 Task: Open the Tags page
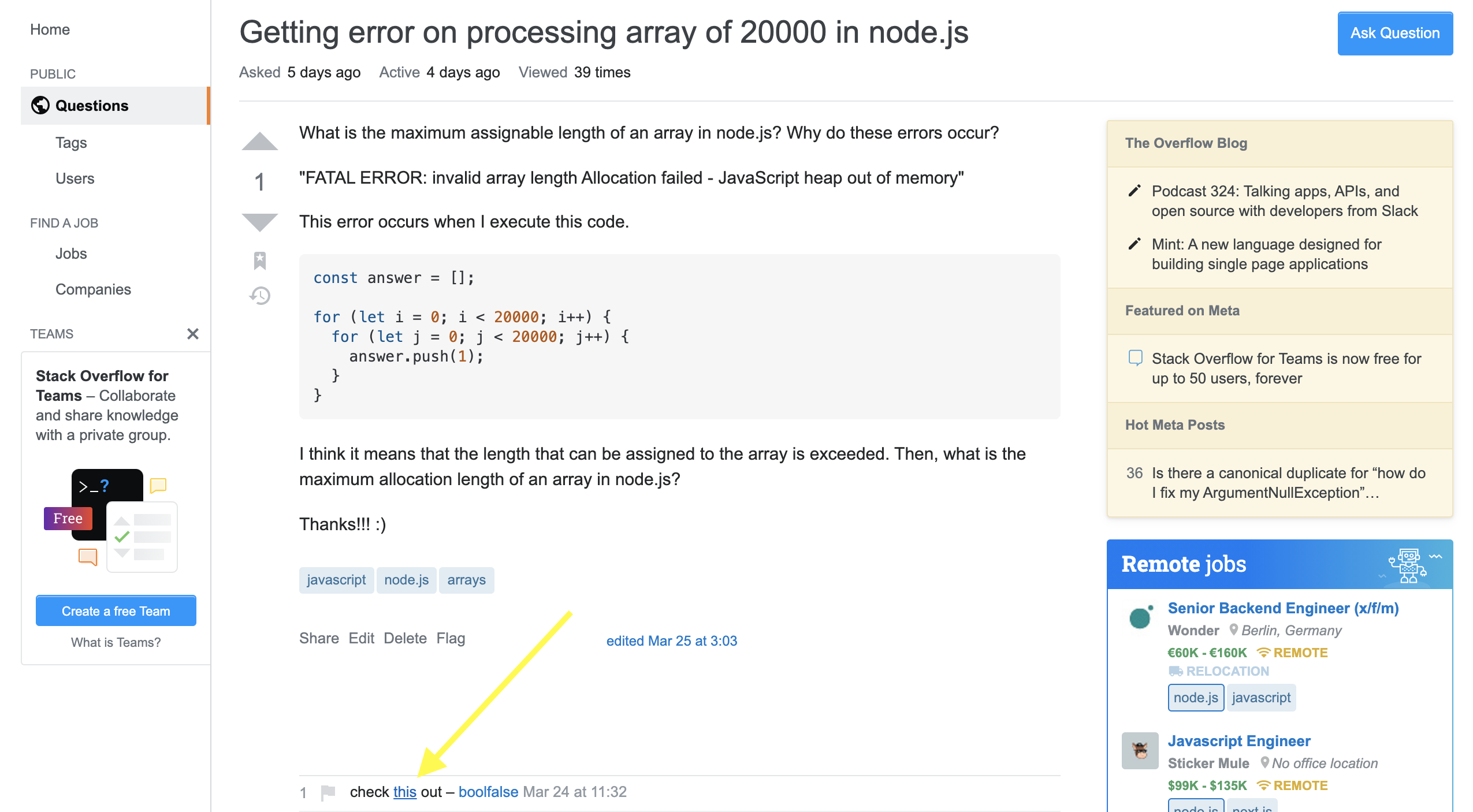71,143
